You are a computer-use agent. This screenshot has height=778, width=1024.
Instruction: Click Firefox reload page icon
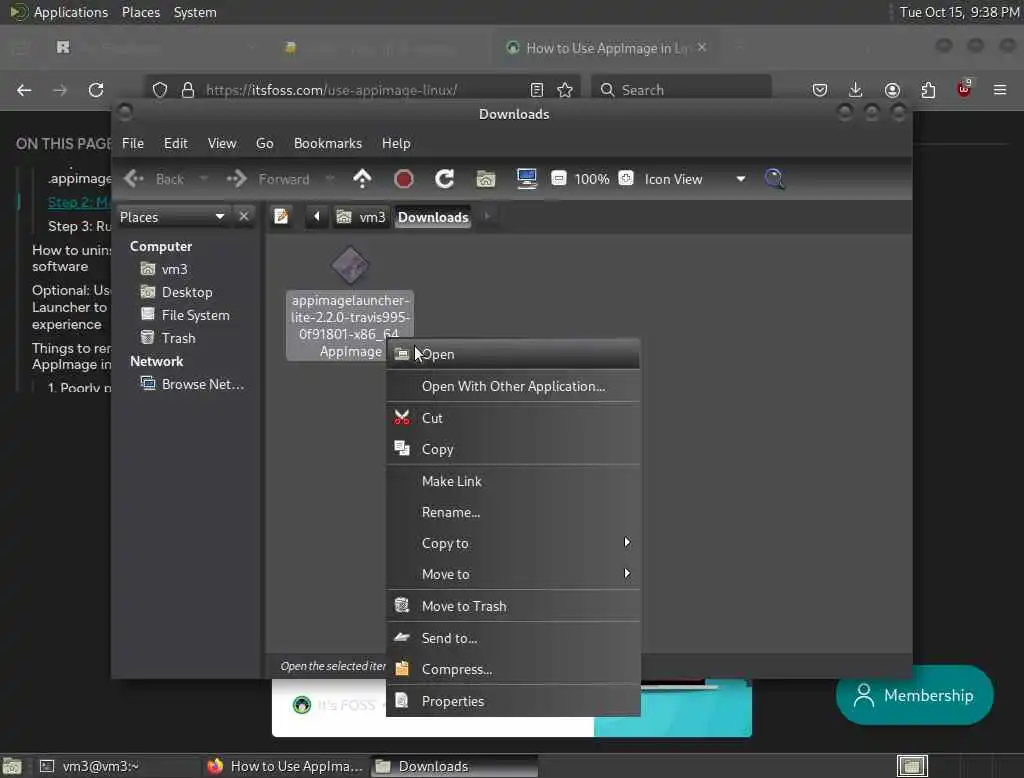[x=96, y=90]
